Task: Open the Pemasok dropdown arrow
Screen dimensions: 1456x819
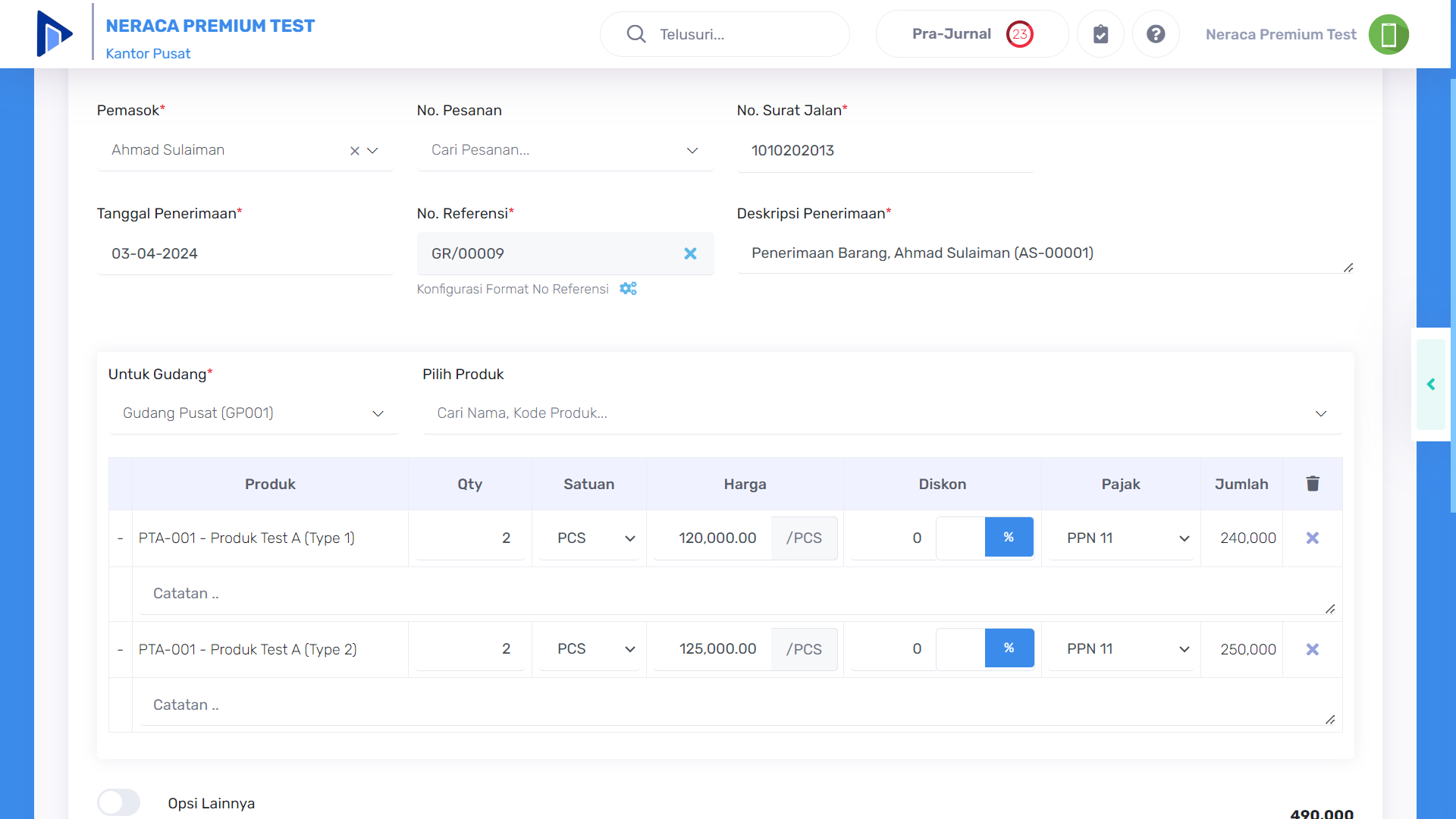Action: click(x=372, y=151)
